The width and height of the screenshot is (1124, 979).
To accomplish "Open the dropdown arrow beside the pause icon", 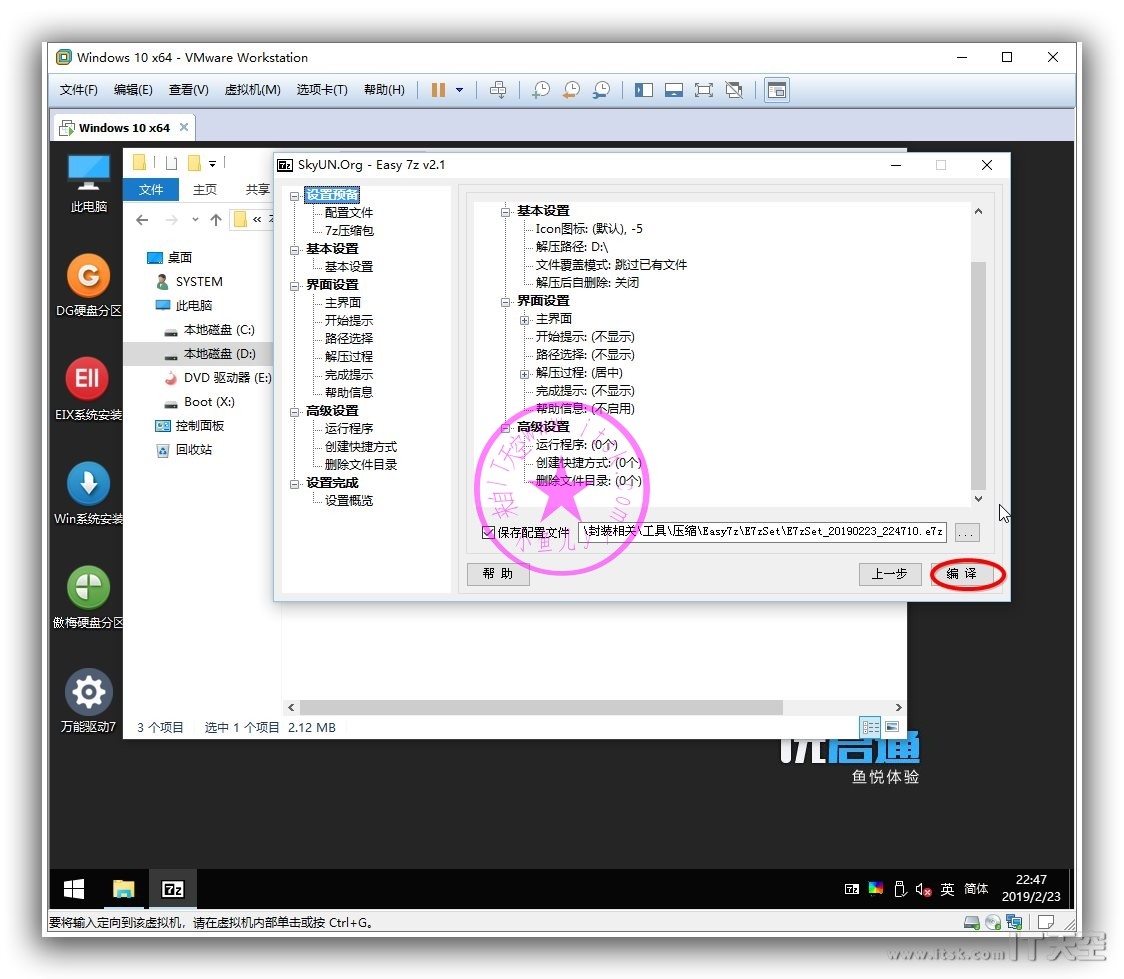I will point(459,90).
